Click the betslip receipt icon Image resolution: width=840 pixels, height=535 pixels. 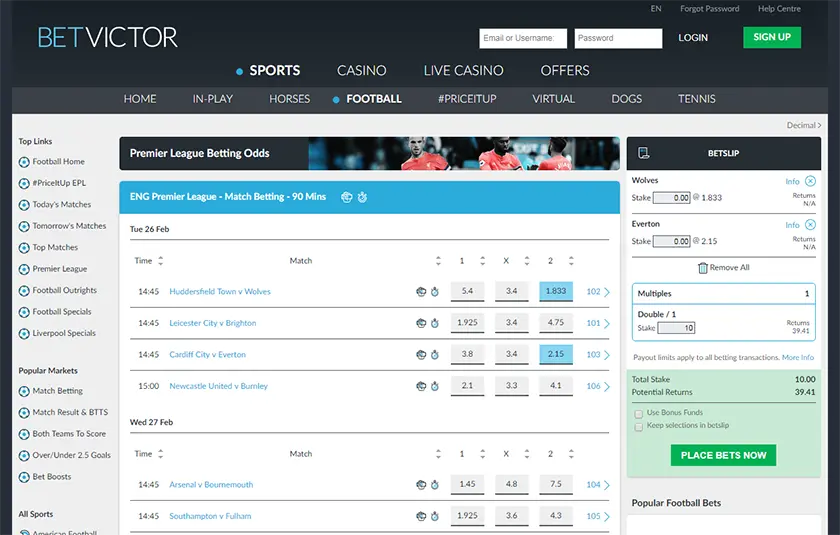point(644,153)
